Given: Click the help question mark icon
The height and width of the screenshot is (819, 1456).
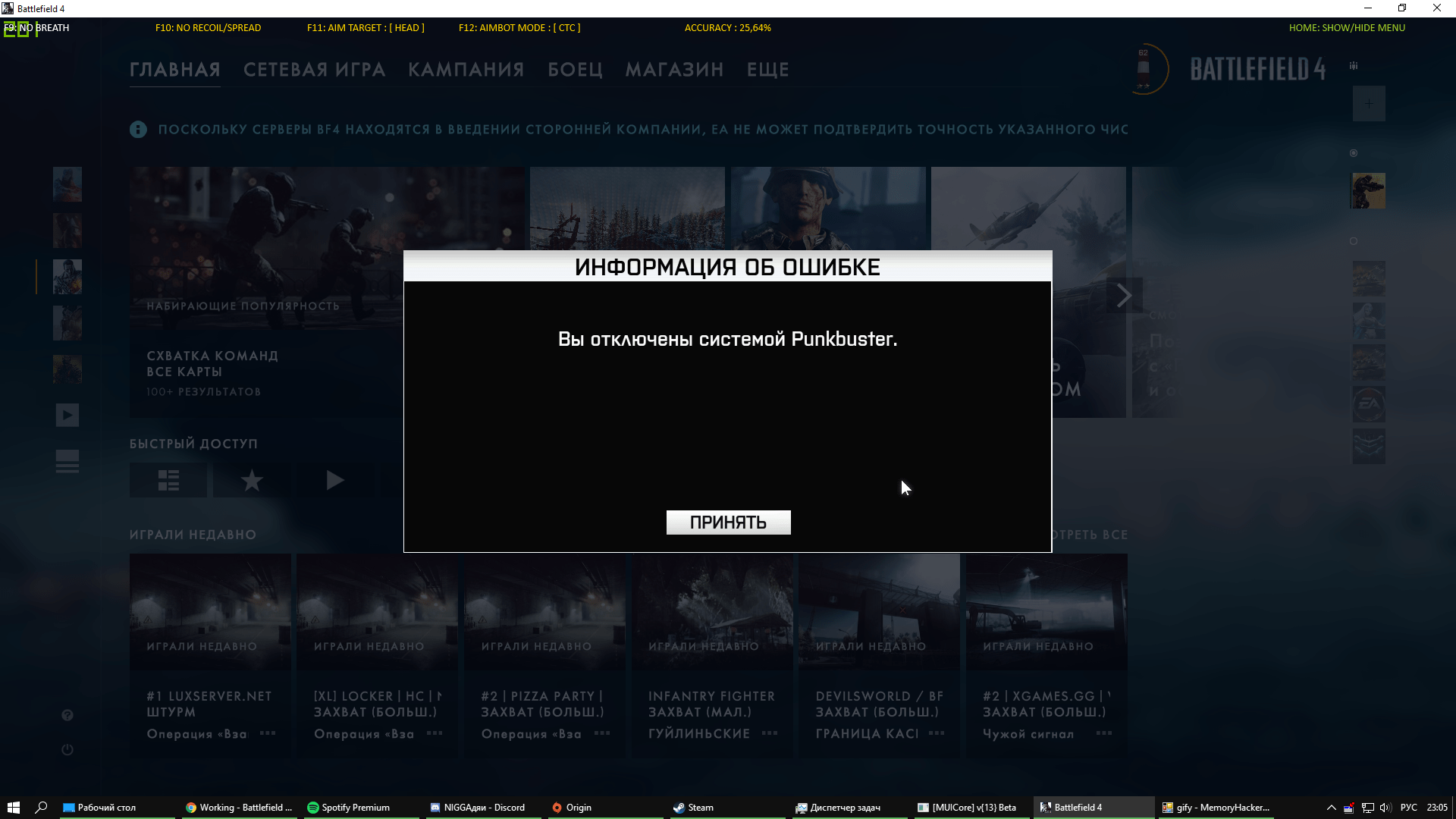Looking at the screenshot, I should tap(67, 715).
